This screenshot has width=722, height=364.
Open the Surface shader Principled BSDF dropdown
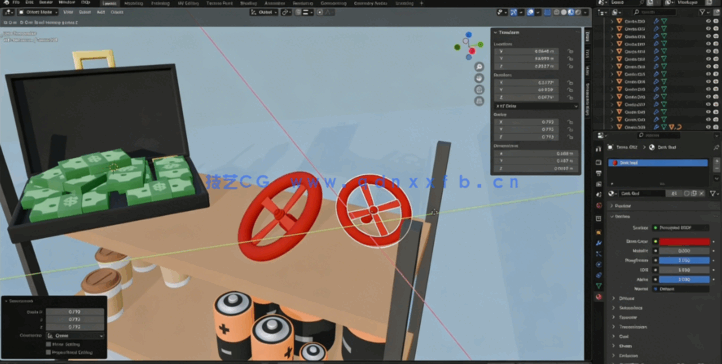pos(681,228)
